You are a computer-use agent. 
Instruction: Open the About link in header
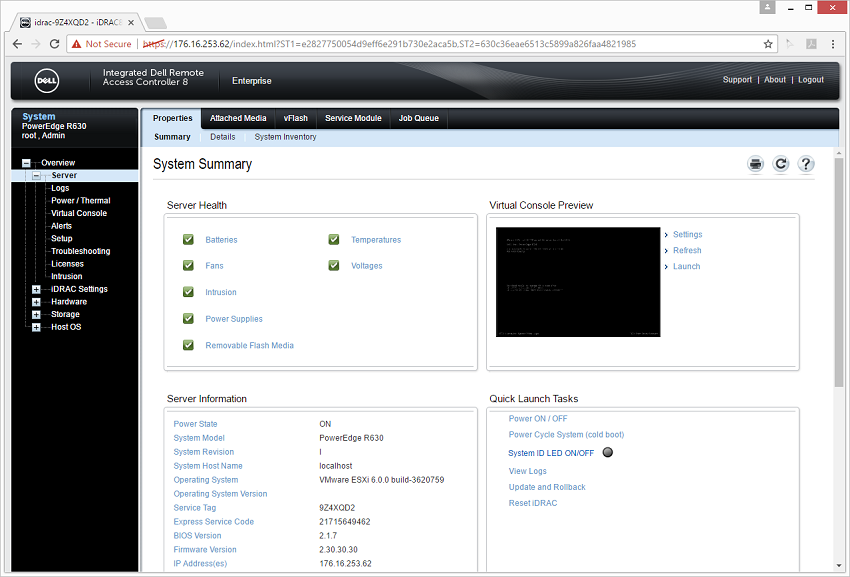(775, 80)
